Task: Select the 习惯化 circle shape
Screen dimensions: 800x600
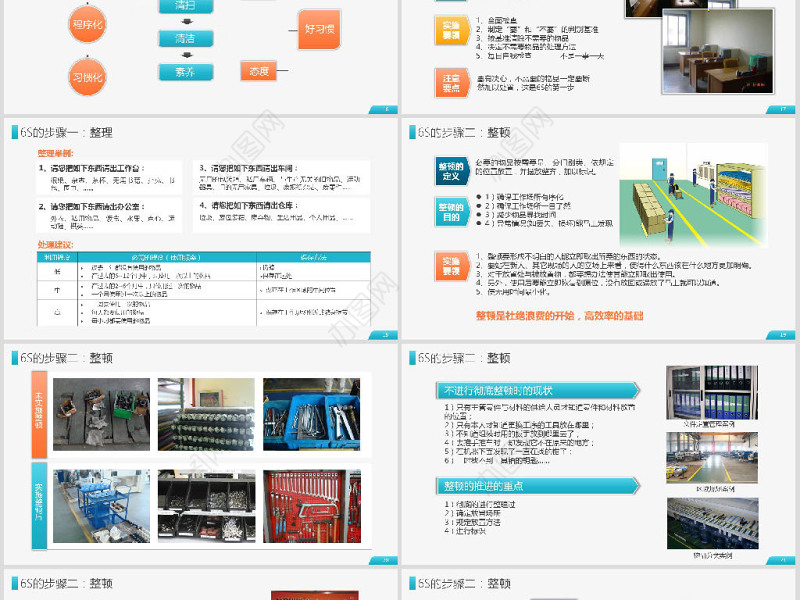Action: tap(88, 74)
